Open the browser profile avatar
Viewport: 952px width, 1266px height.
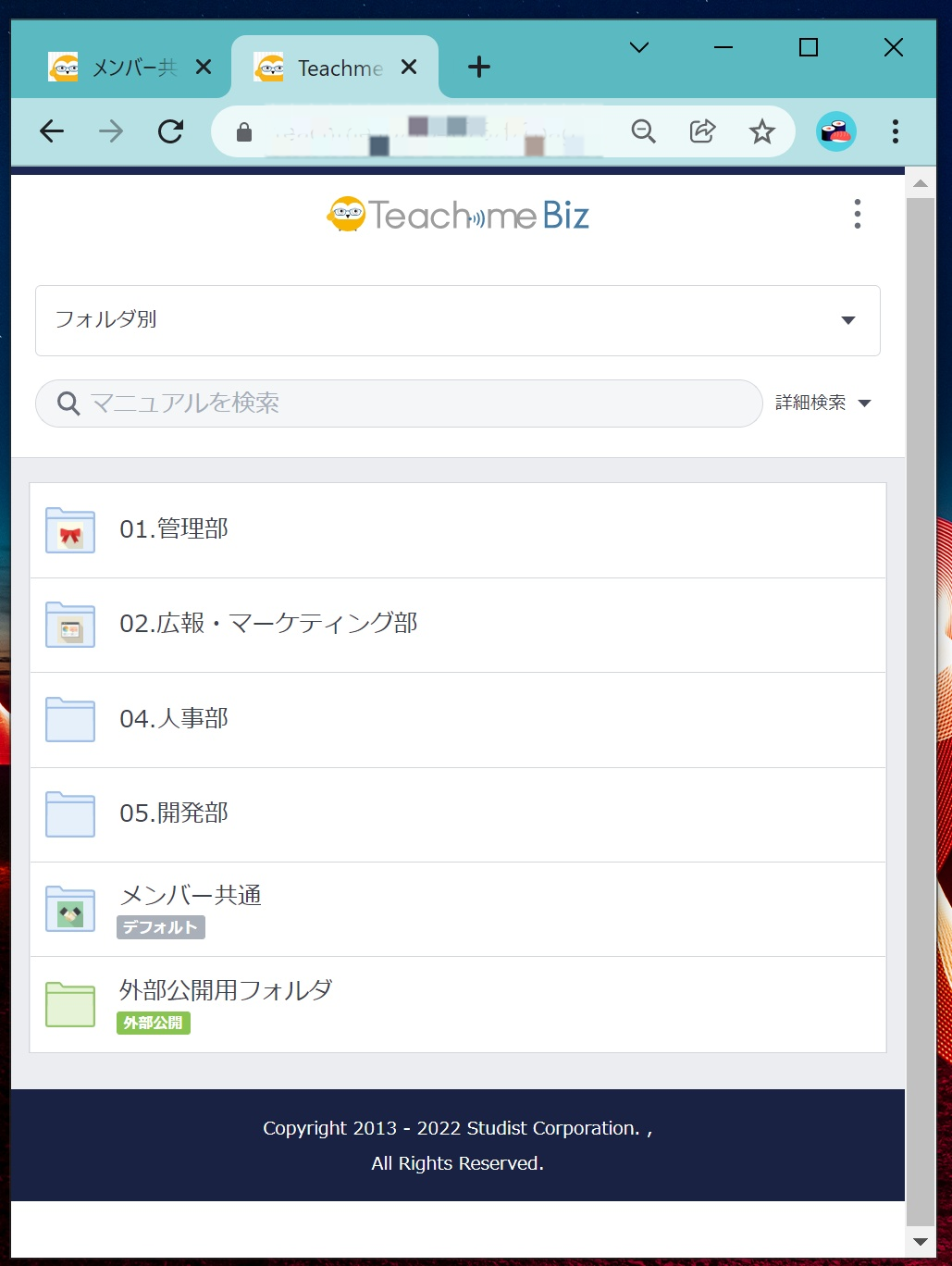835,131
